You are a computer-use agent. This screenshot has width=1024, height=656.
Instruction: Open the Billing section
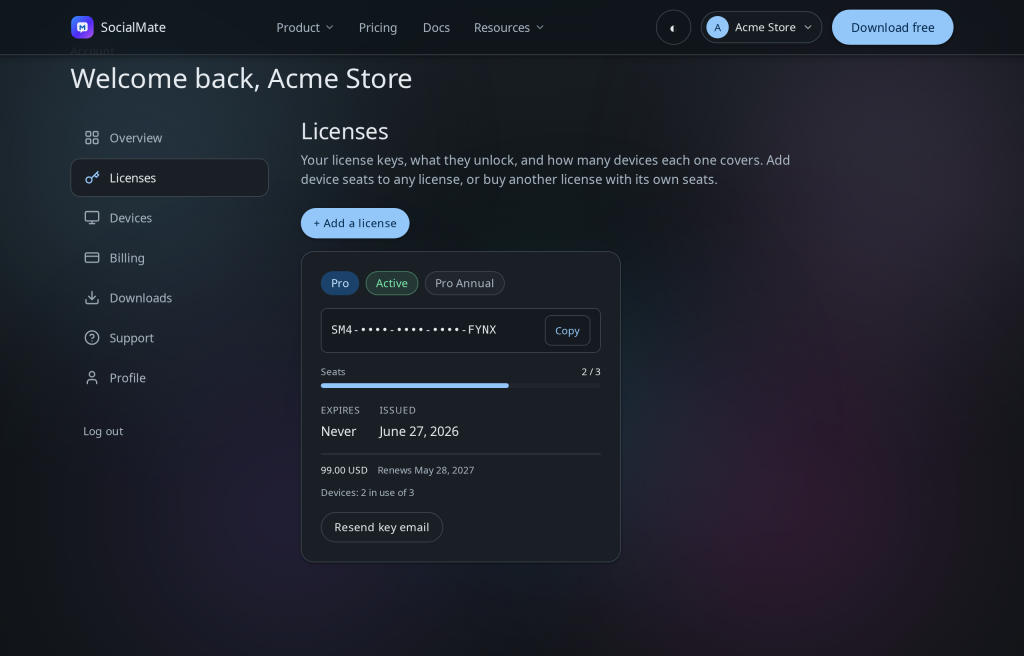coord(169,257)
